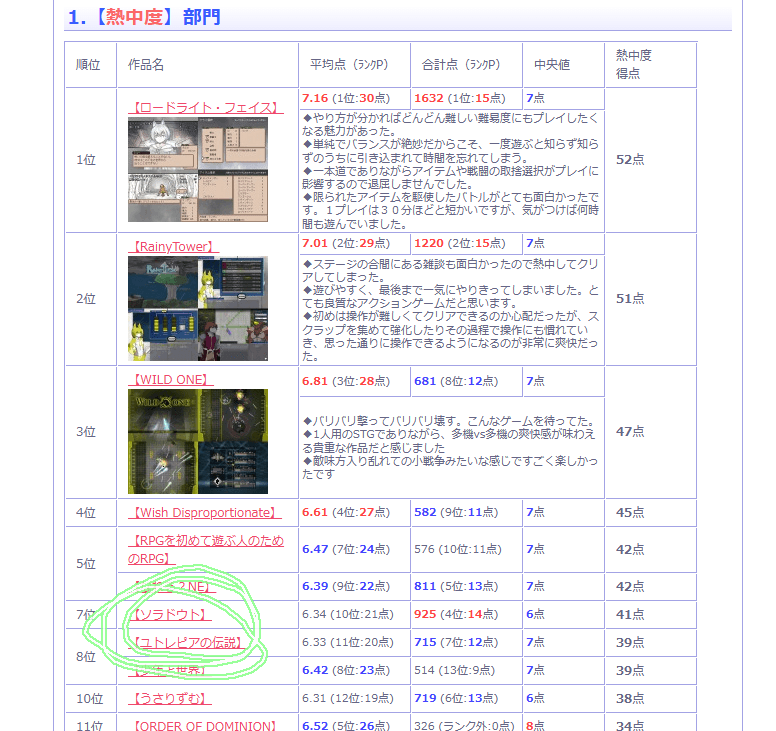Open the WILD ONE game link
The image size is (776, 731).
[x=170, y=379]
